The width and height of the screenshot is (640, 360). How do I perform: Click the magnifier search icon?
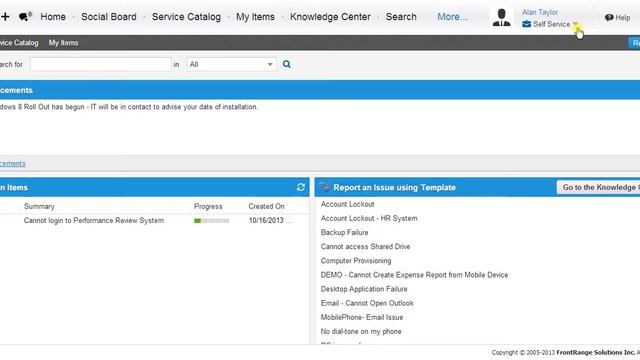click(x=287, y=64)
